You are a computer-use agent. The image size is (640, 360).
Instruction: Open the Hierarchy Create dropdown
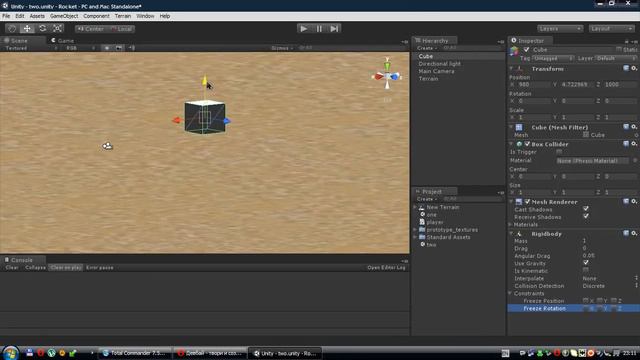427,48
